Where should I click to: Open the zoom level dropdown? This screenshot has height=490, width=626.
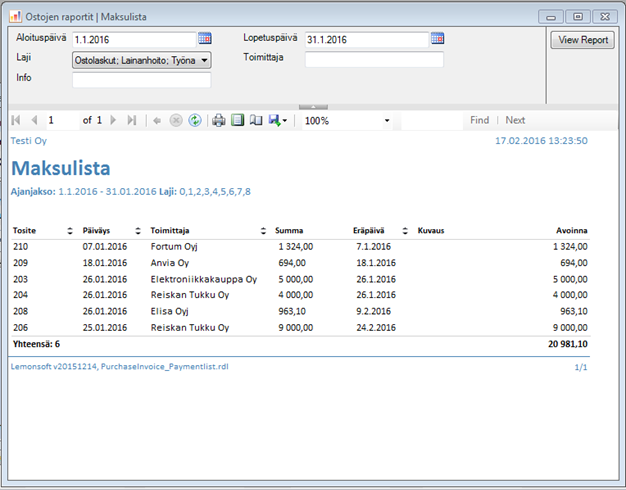386,121
